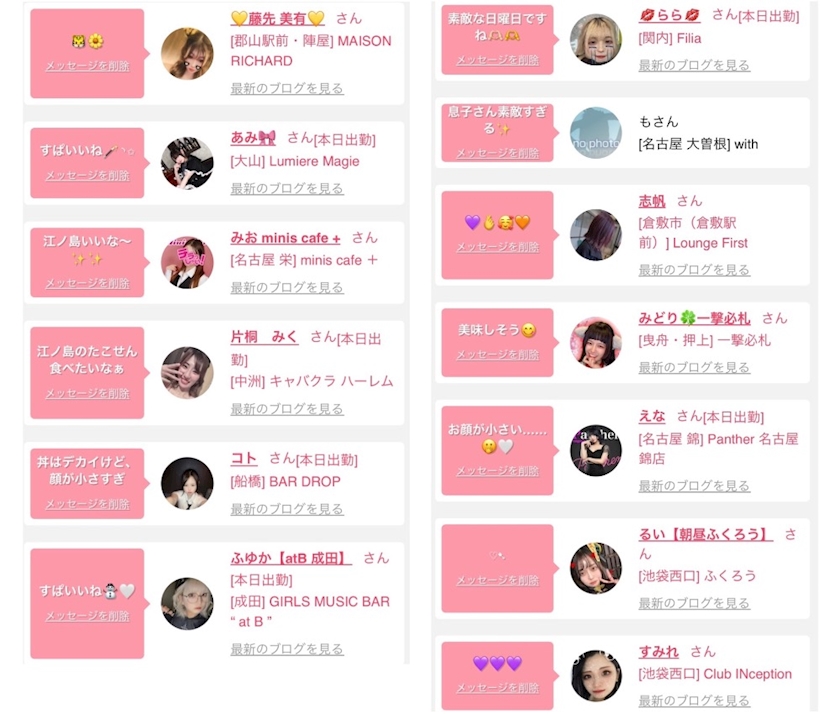Image resolution: width=840 pixels, height=714 pixels.
Task: View latest blog of 藤先 美有
Action: tap(287, 88)
